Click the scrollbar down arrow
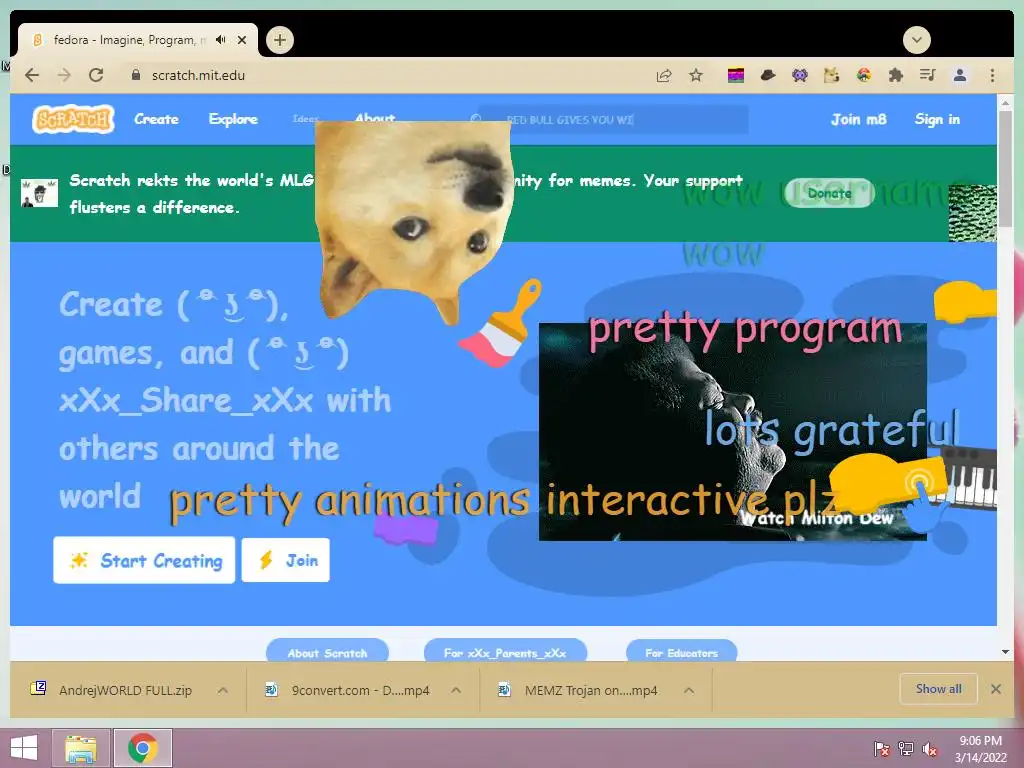 pyautogui.click(x=1006, y=652)
